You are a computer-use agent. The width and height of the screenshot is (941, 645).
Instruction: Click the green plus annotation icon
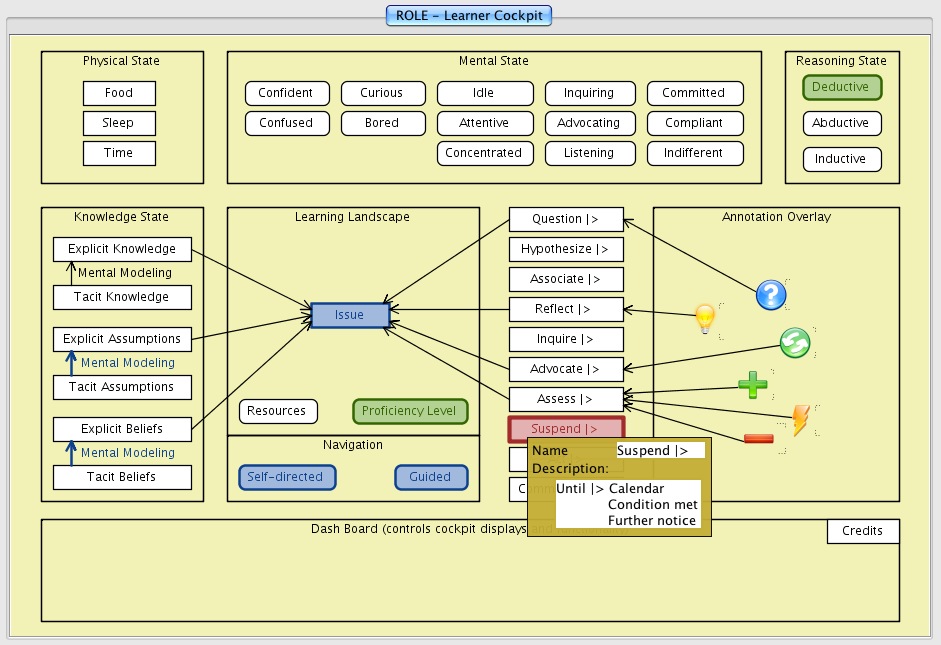point(752,385)
